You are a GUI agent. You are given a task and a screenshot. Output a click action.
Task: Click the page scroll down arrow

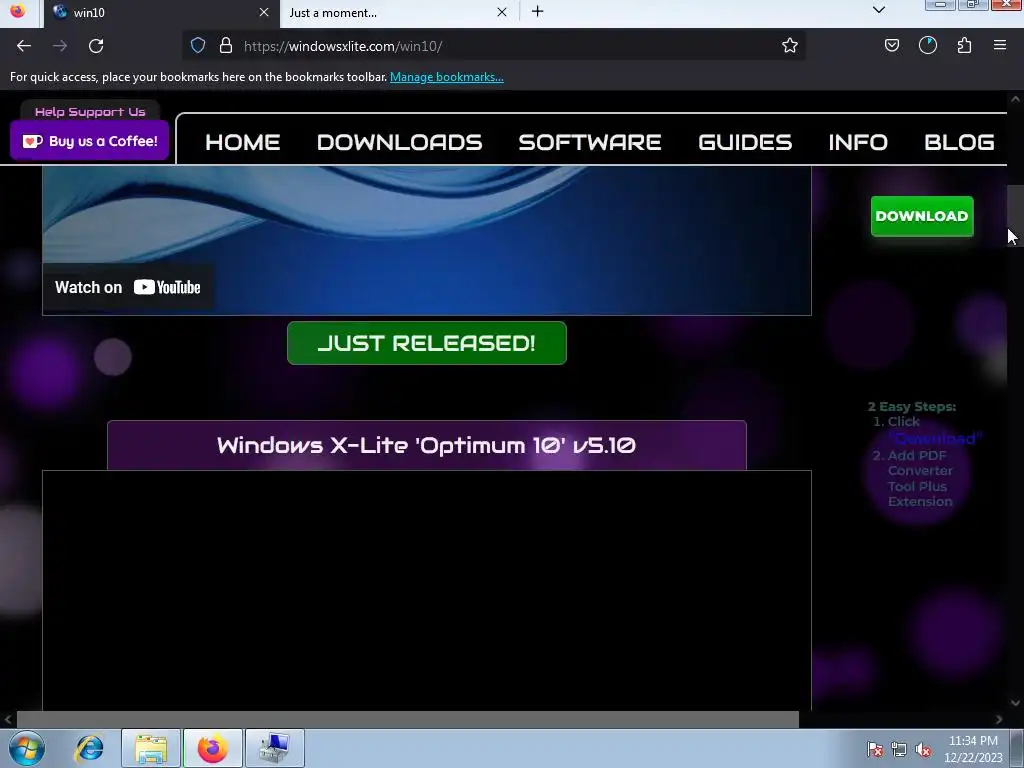coord(1015,703)
